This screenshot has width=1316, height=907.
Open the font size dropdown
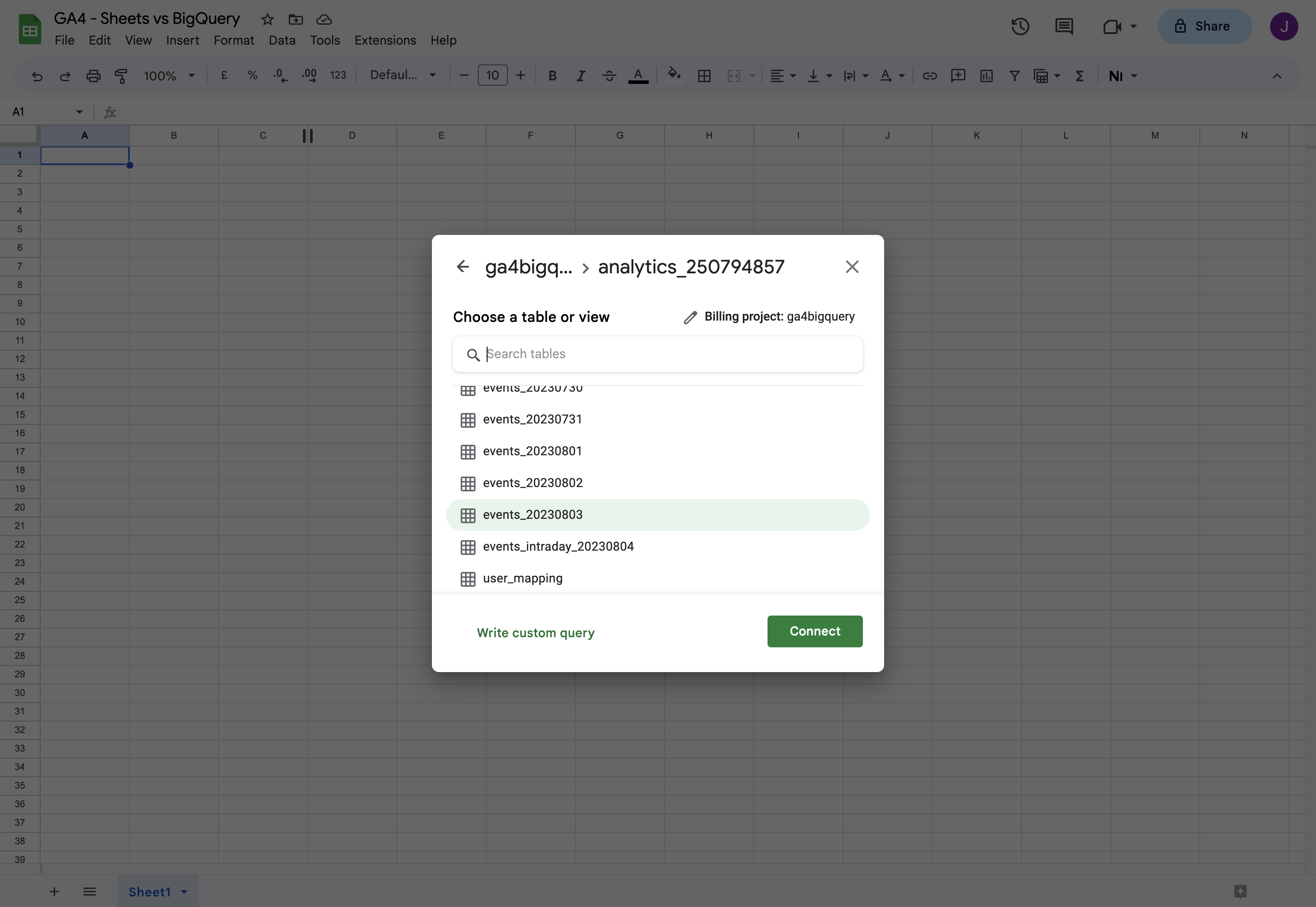tap(492, 75)
